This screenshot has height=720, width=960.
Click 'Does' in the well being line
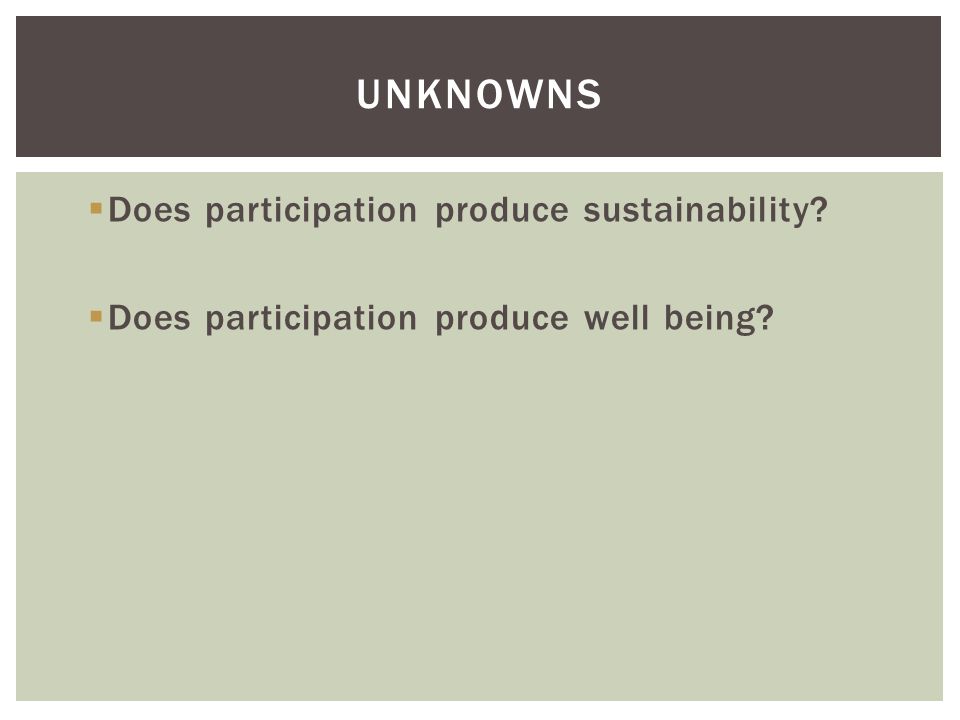pos(149,318)
